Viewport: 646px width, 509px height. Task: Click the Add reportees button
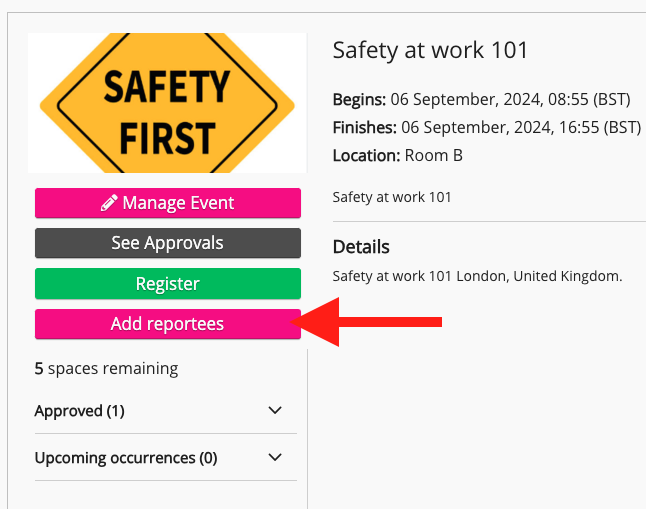[168, 324]
